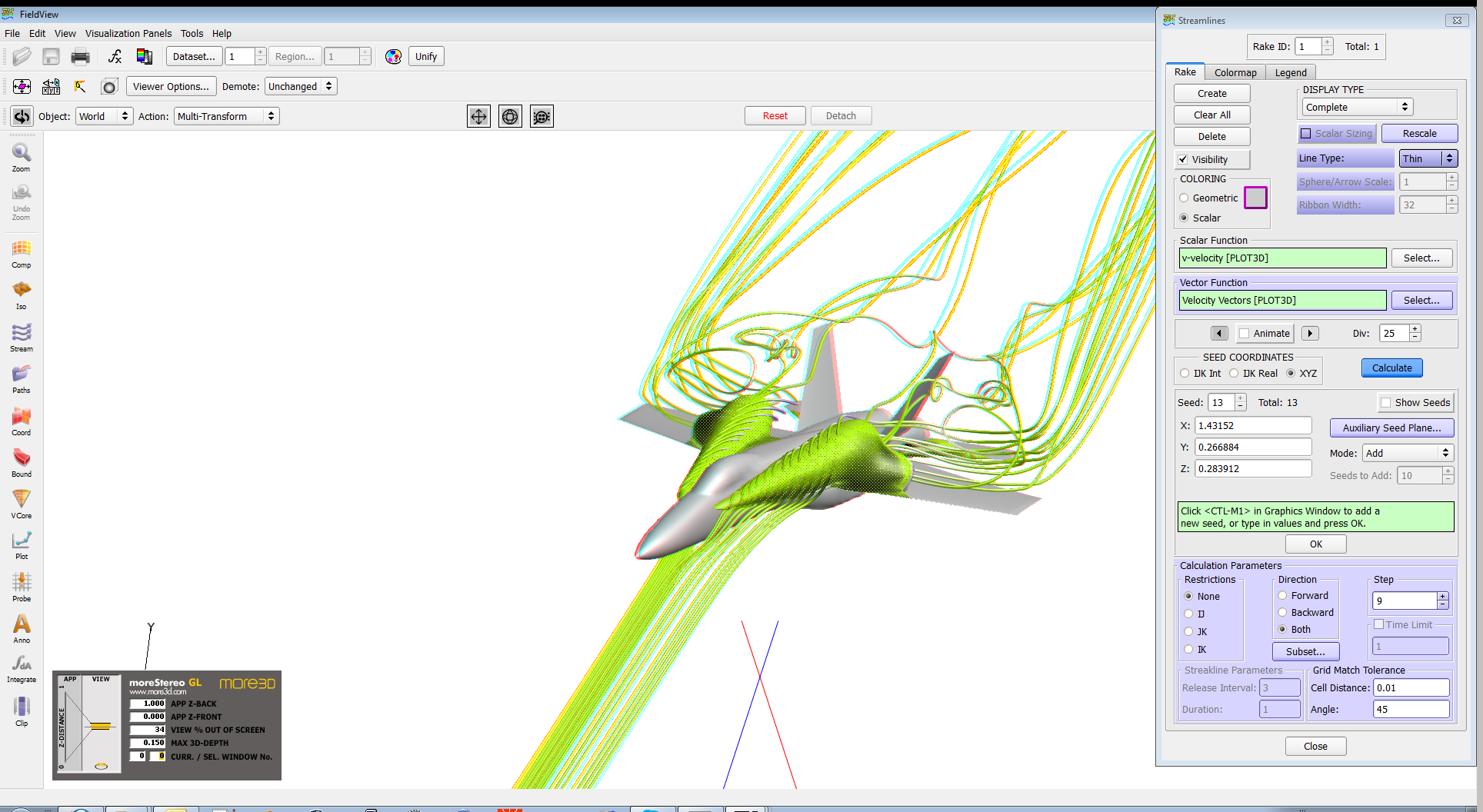
Task: Click the moreStereo Z-distance slider
Action: (100, 725)
